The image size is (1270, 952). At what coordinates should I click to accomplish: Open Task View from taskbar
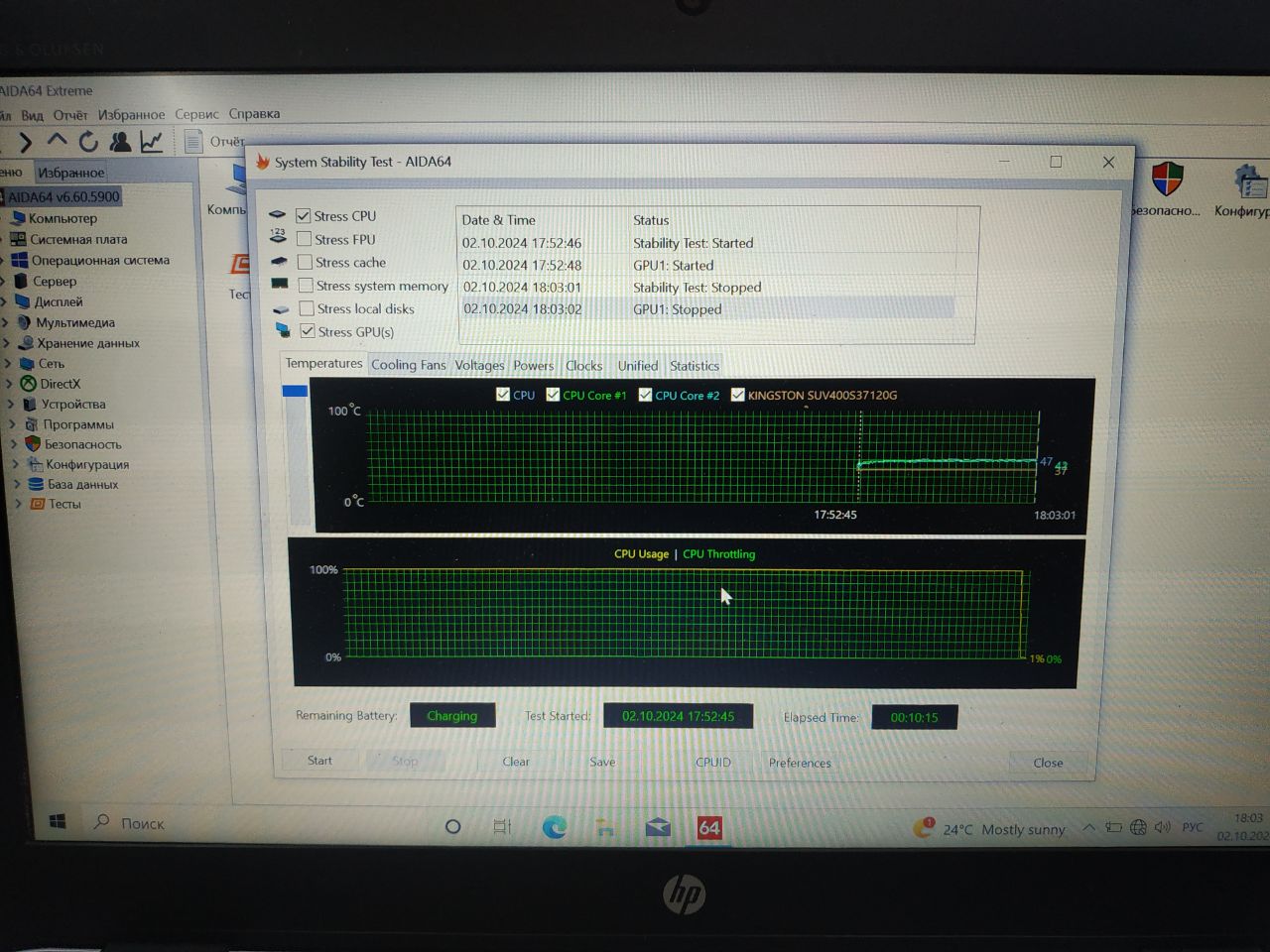click(502, 826)
